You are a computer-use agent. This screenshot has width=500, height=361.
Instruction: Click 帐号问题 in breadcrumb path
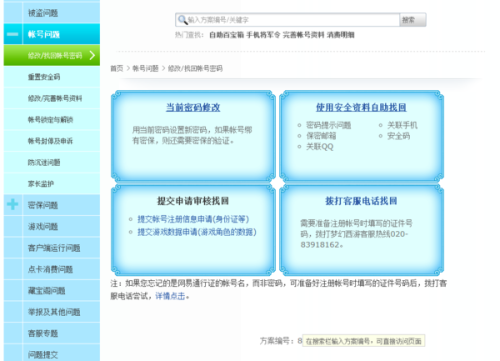(145, 68)
